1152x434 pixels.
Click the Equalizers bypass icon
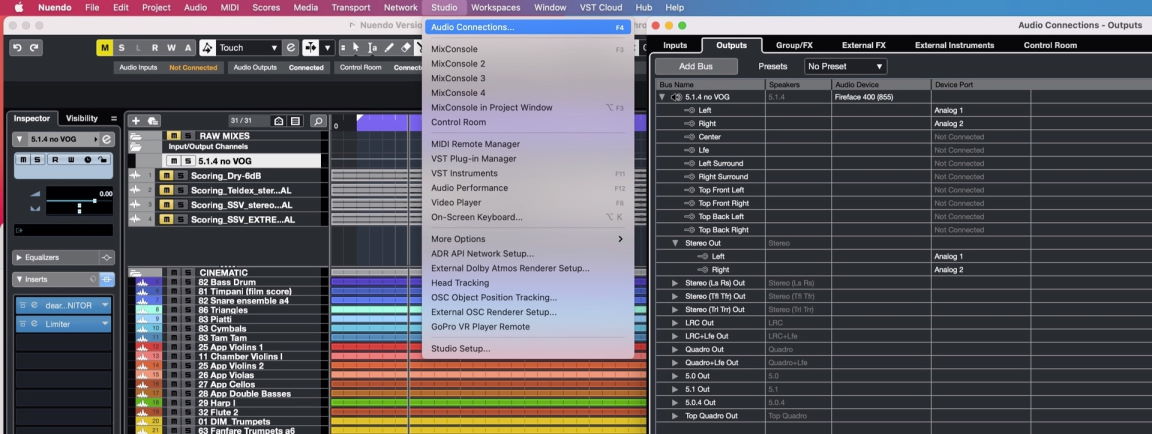click(x=107, y=258)
